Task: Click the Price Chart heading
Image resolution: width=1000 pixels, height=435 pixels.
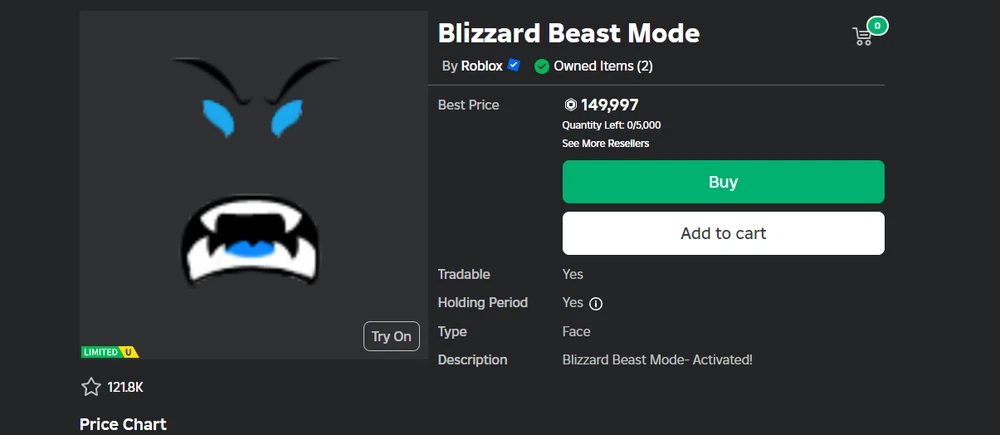Action: pyautogui.click(x=123, y=424)
